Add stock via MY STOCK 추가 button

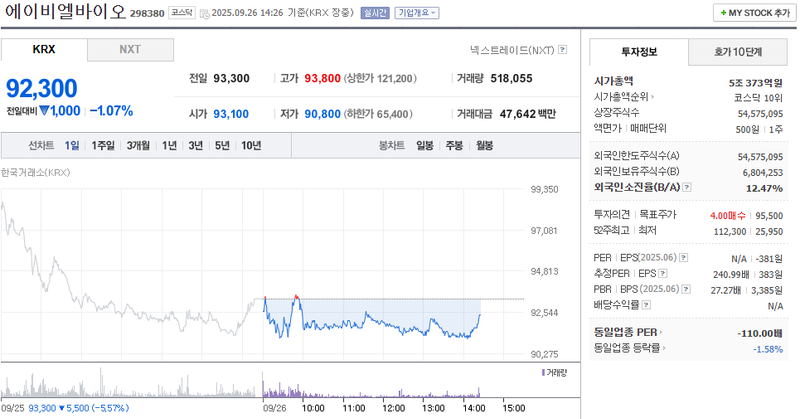tap(755, 13)
